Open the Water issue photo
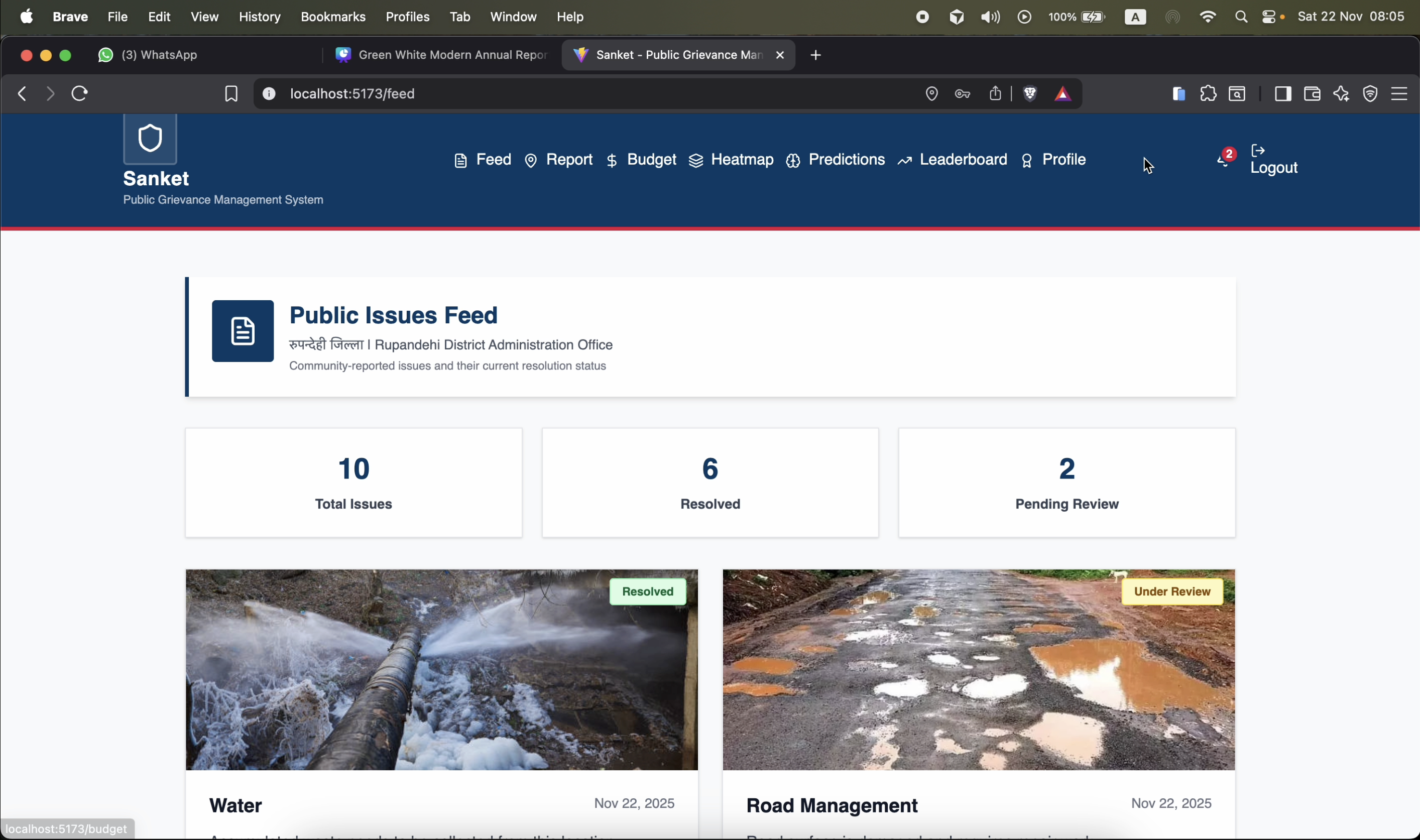The height and width of the screenshot is (840, 1420). 441,670
